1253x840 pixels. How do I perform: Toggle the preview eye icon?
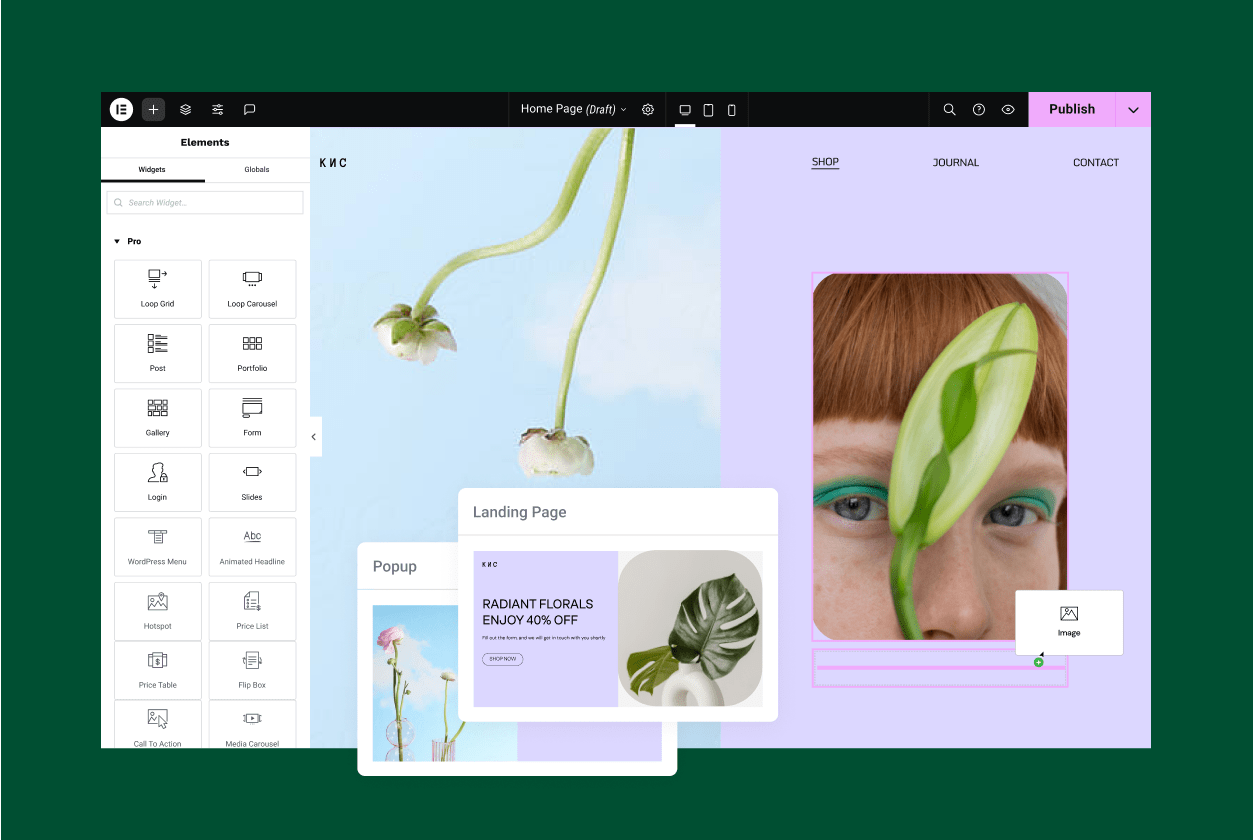pos(1008,109)
